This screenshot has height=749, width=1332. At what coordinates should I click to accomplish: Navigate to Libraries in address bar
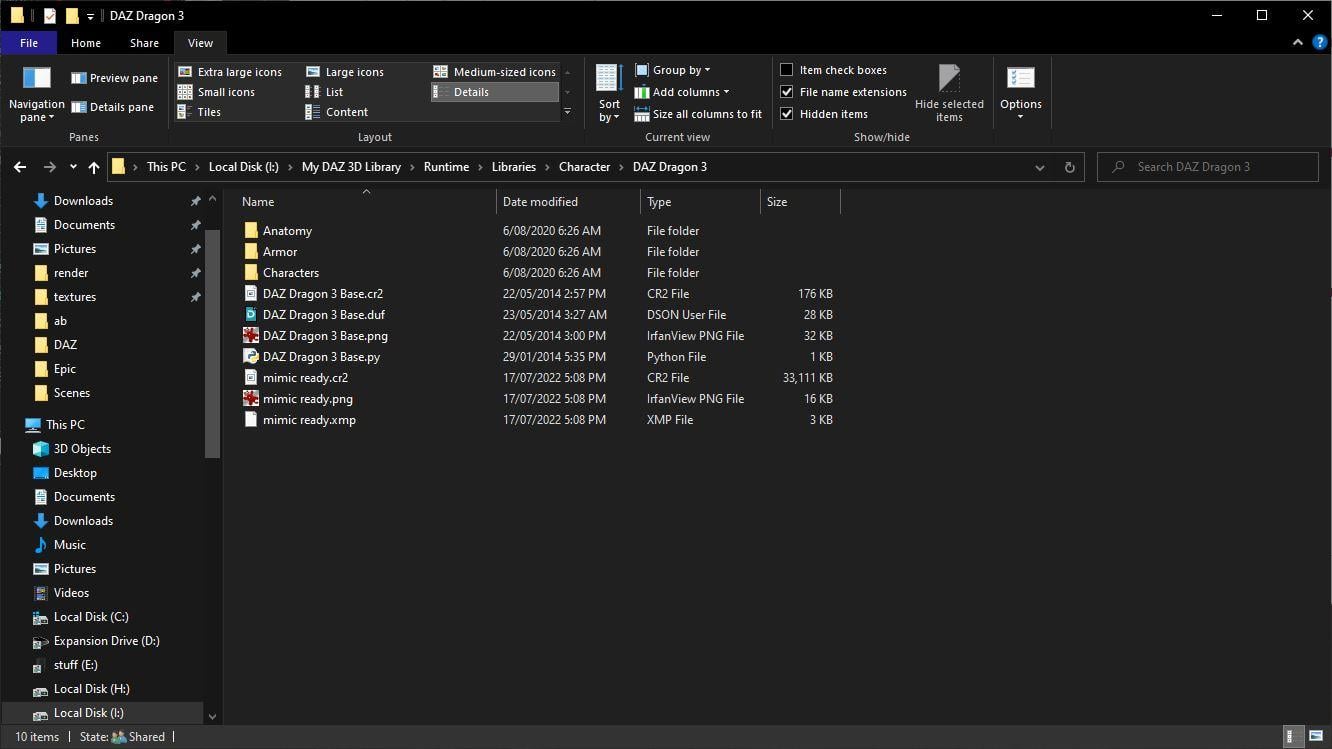click(x=514, y=167)
